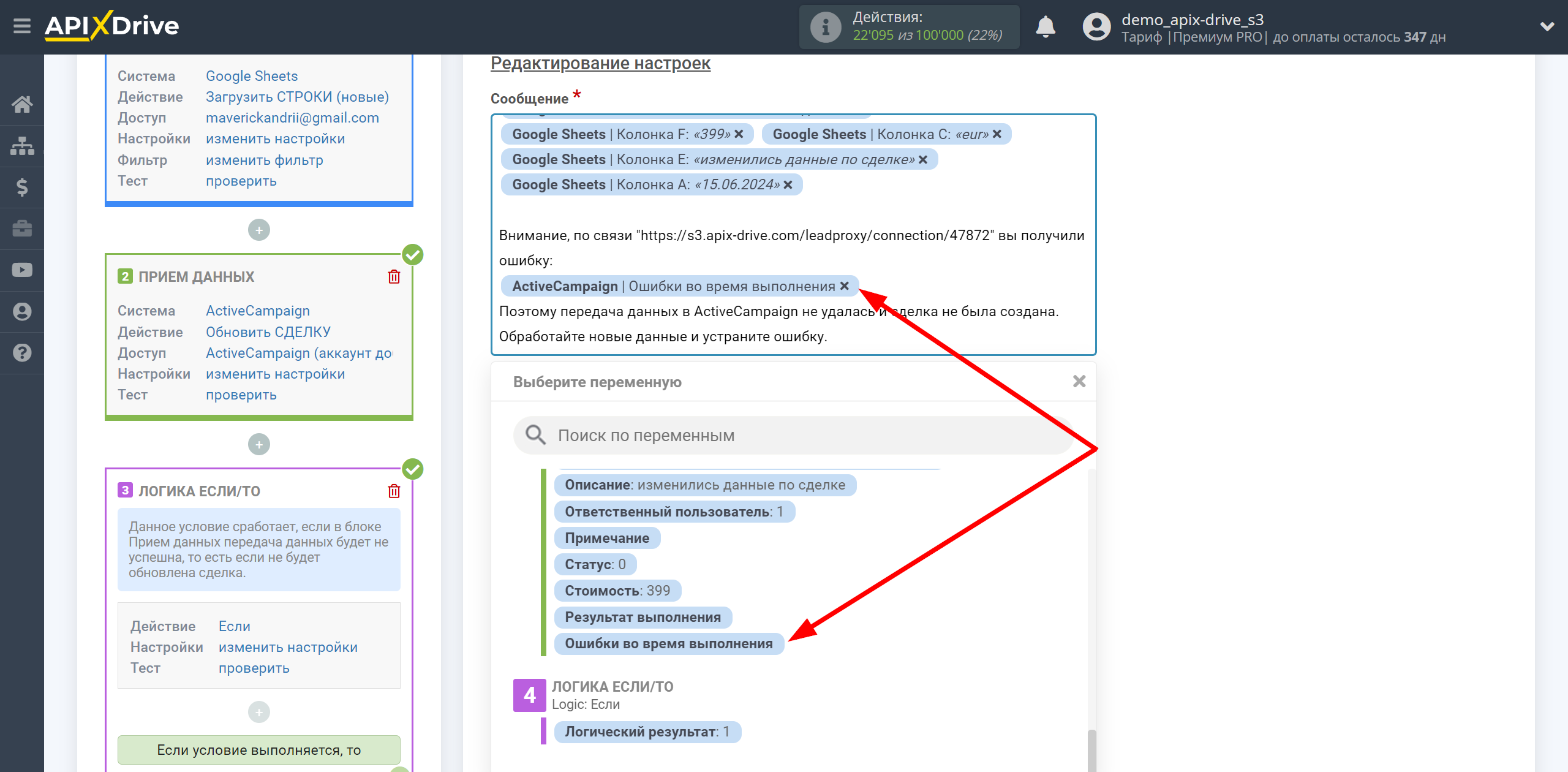Open ActiveCampaign account access link
Image resolution: width=1568 pixels, height=772 pixels.
coord(299,353)
